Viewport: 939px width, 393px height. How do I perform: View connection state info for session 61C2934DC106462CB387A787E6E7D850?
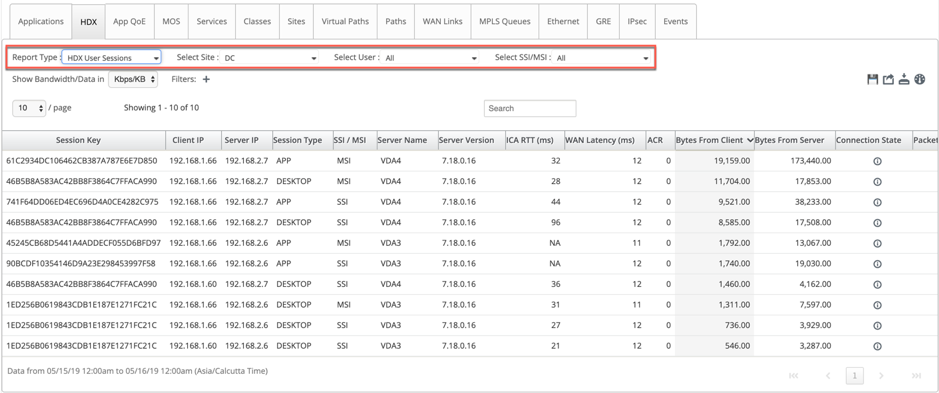tap(877, 161)
